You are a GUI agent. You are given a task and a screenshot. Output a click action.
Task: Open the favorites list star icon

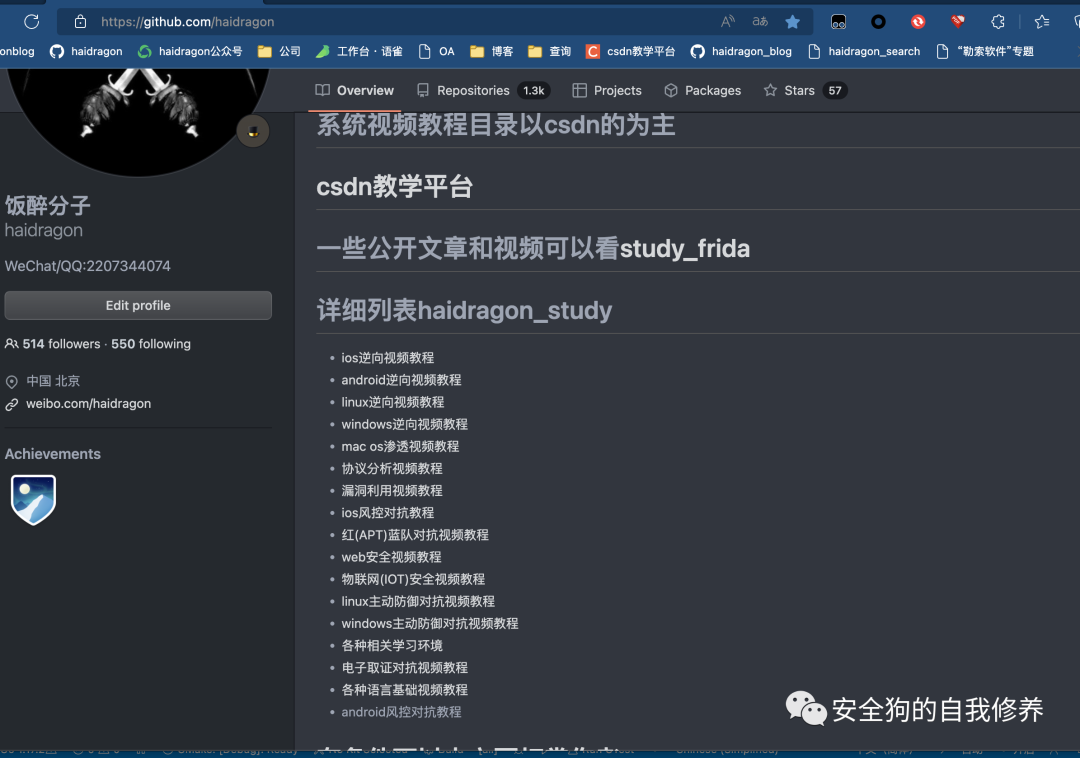coord(1042,22)
